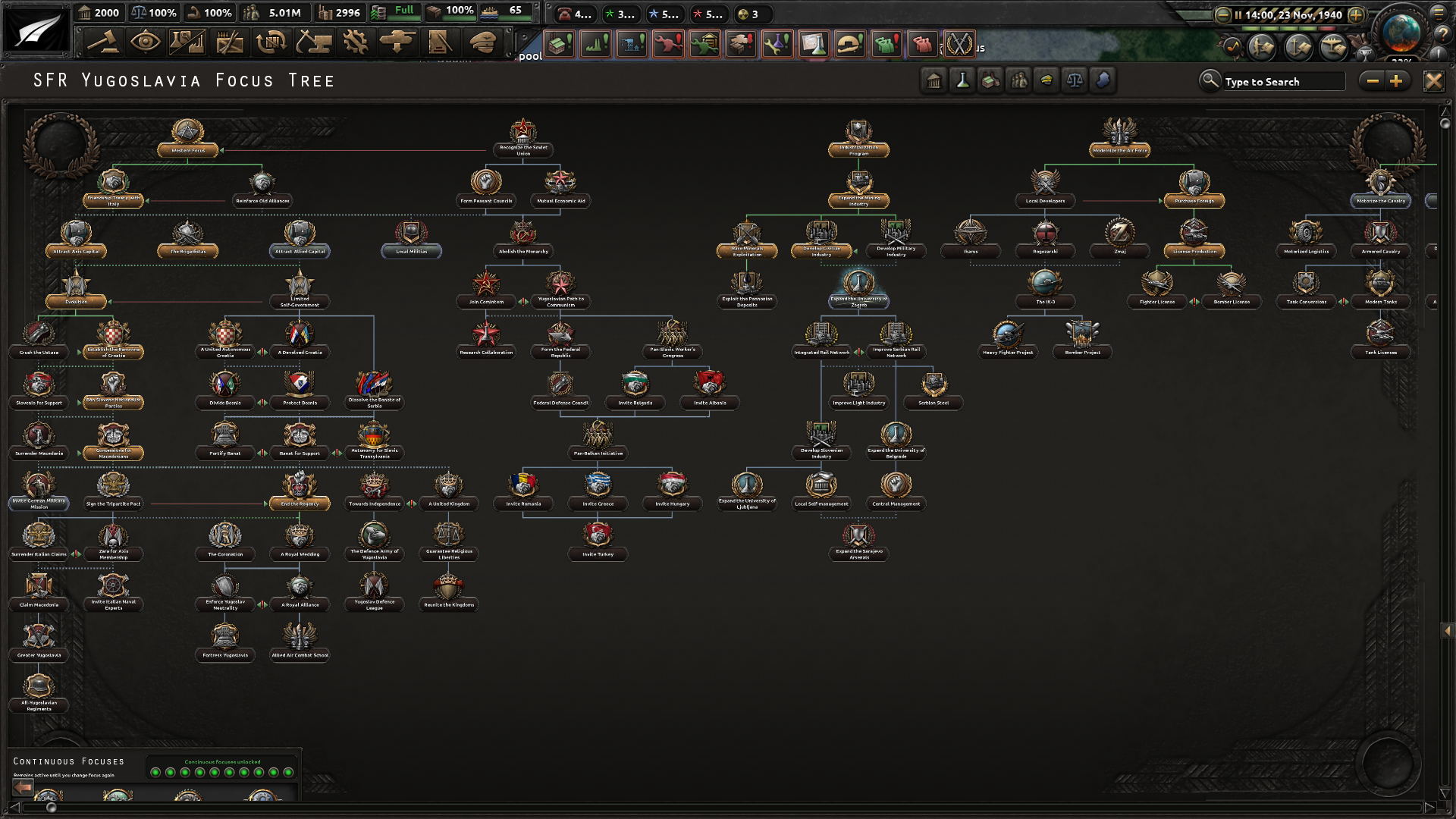The width and height of the screenshot is (1456, 819).
Task: Toggle the manpower soldiers focus filter
Action: click(x=1018, y=80)
